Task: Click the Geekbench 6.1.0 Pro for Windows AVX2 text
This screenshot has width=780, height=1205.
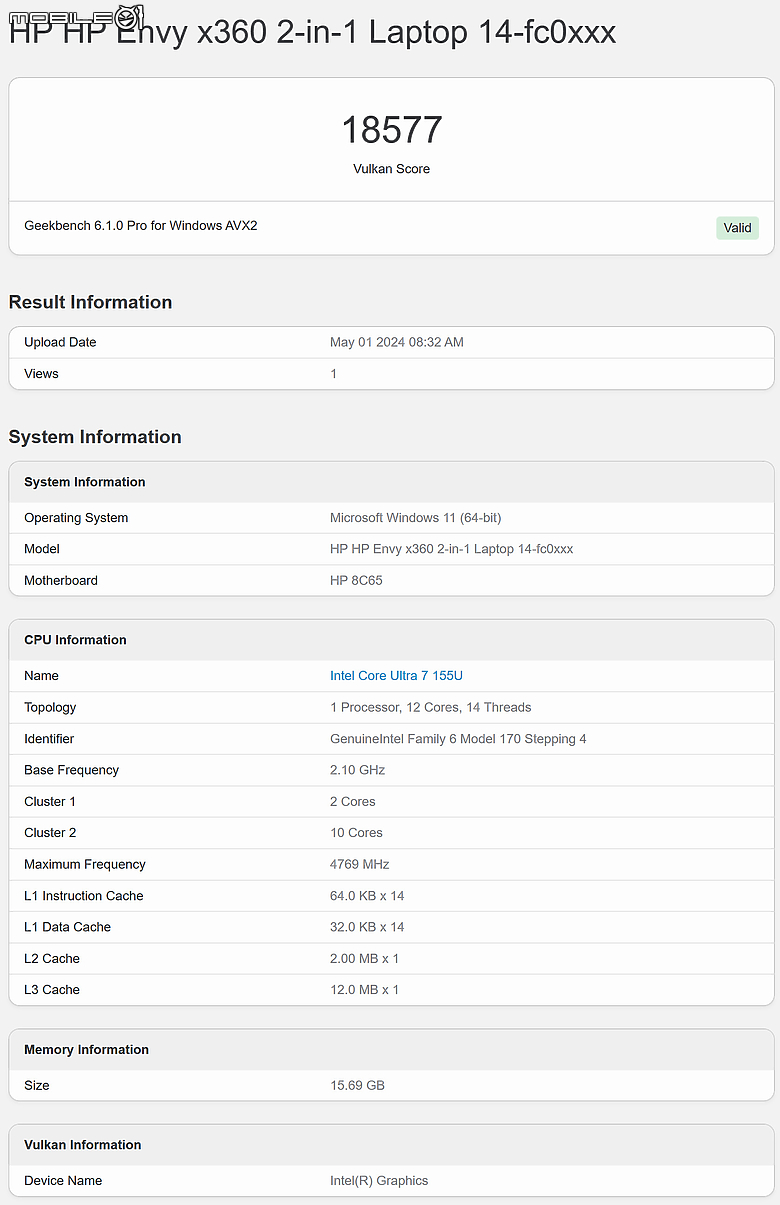Action: pos(141,226)
